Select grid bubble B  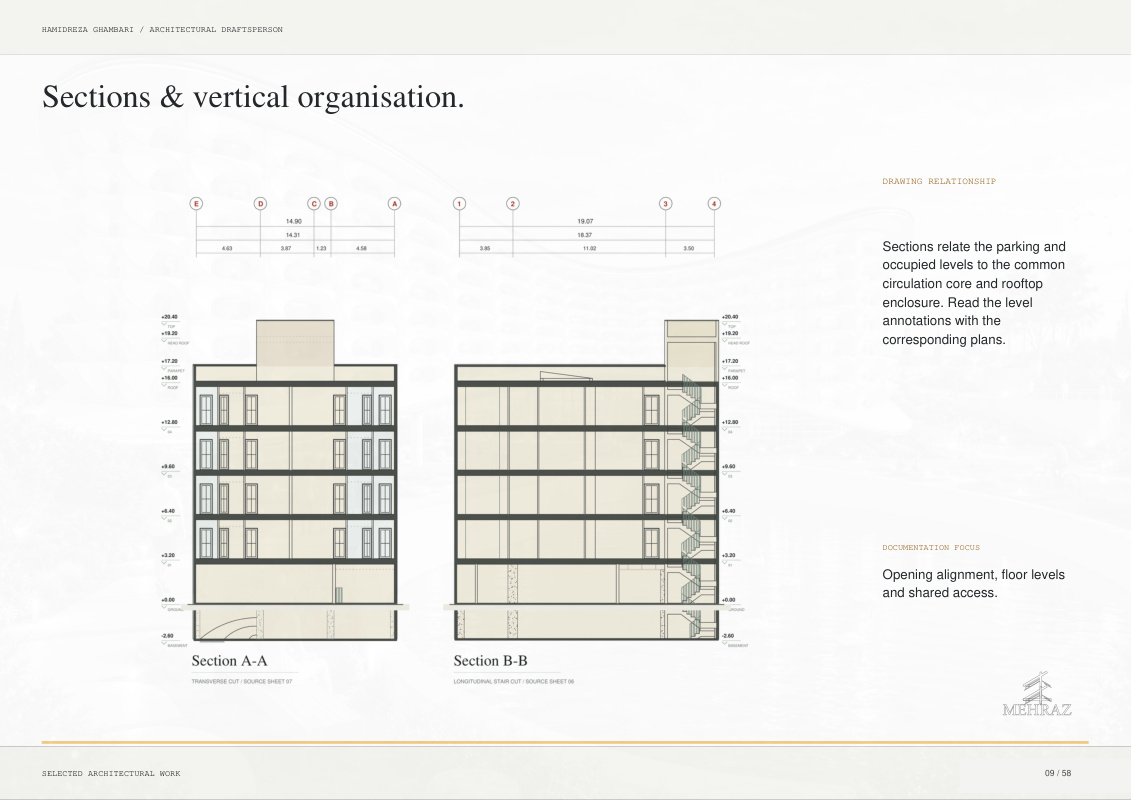[331, 204]
